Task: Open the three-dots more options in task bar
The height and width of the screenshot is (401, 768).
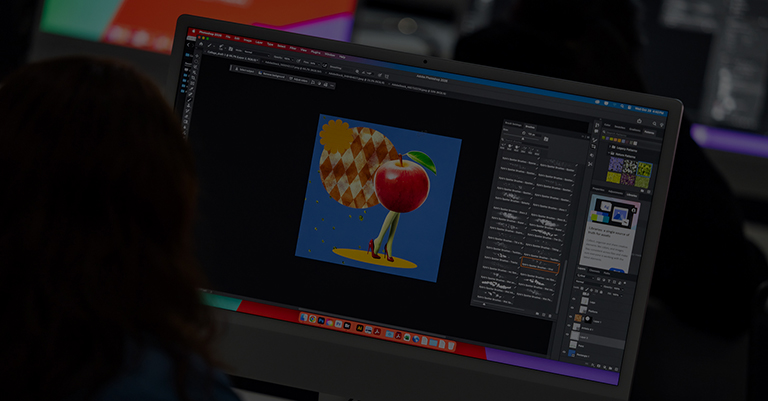Action: point(332,85)
